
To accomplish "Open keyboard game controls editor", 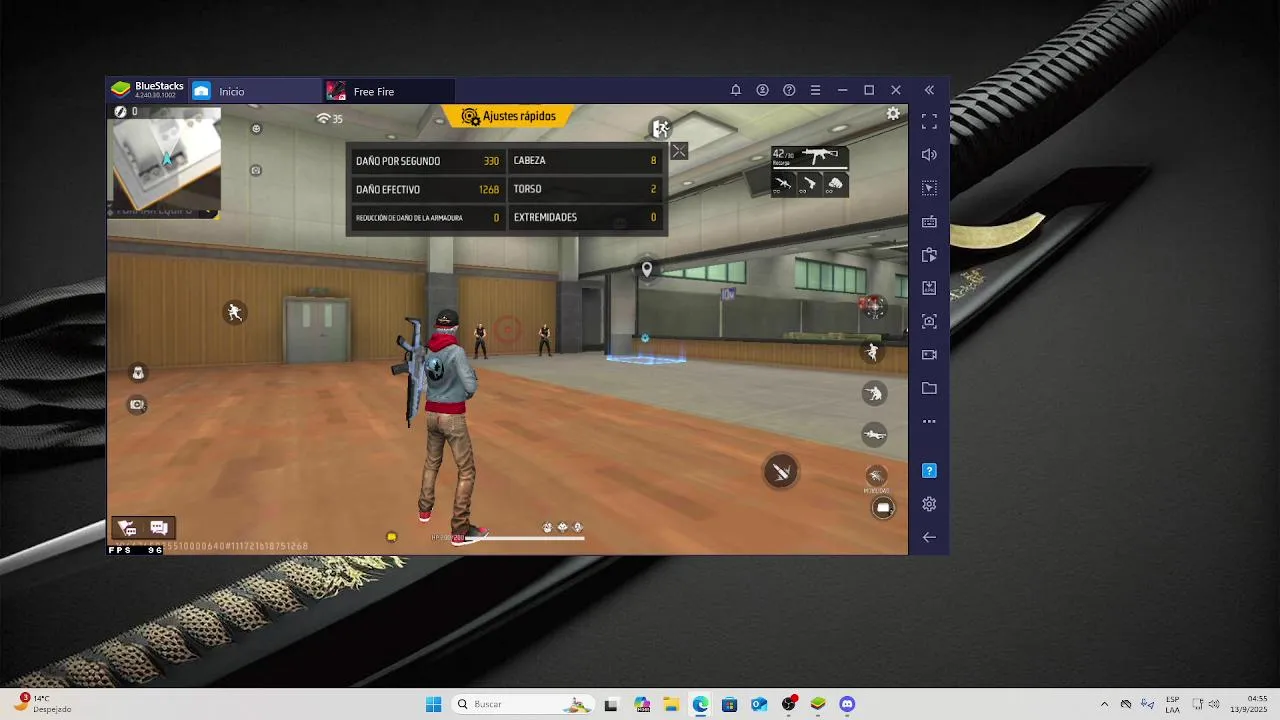I will (929, 221).
